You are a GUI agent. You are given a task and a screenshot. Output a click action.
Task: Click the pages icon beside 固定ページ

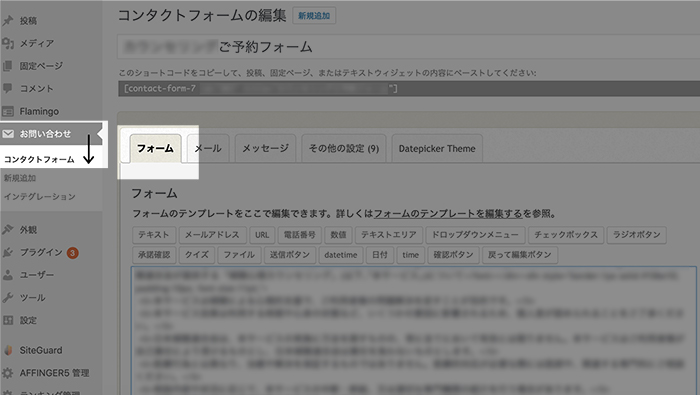(x=8, y=66)
